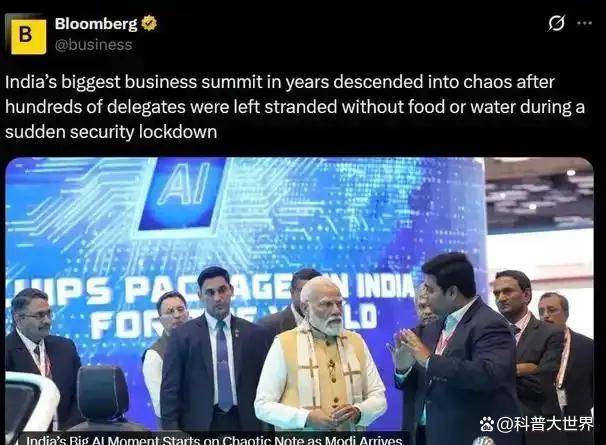Click the tweet text about India's business summit

295,107
